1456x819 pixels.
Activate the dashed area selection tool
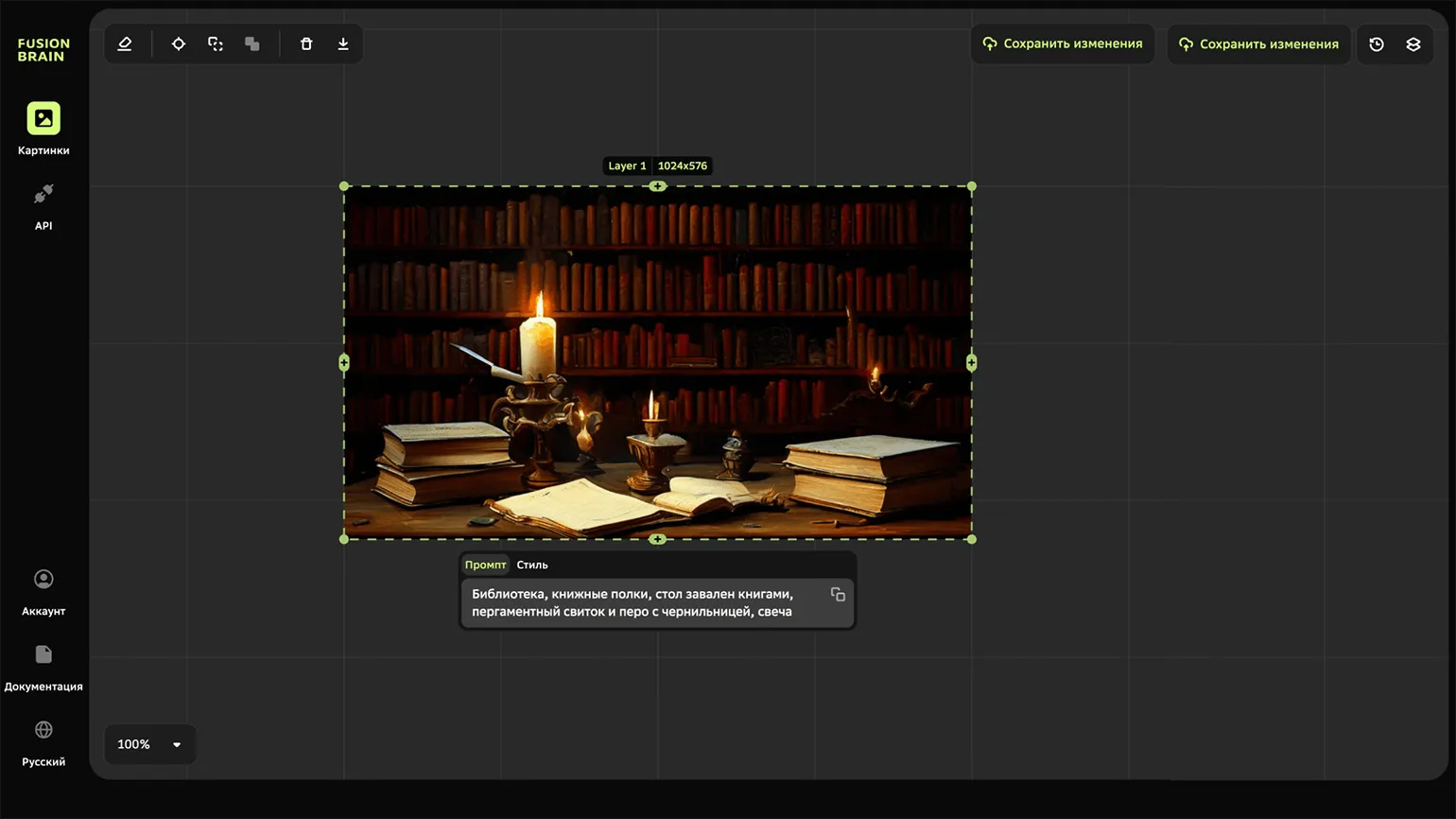tap(216, 44)
